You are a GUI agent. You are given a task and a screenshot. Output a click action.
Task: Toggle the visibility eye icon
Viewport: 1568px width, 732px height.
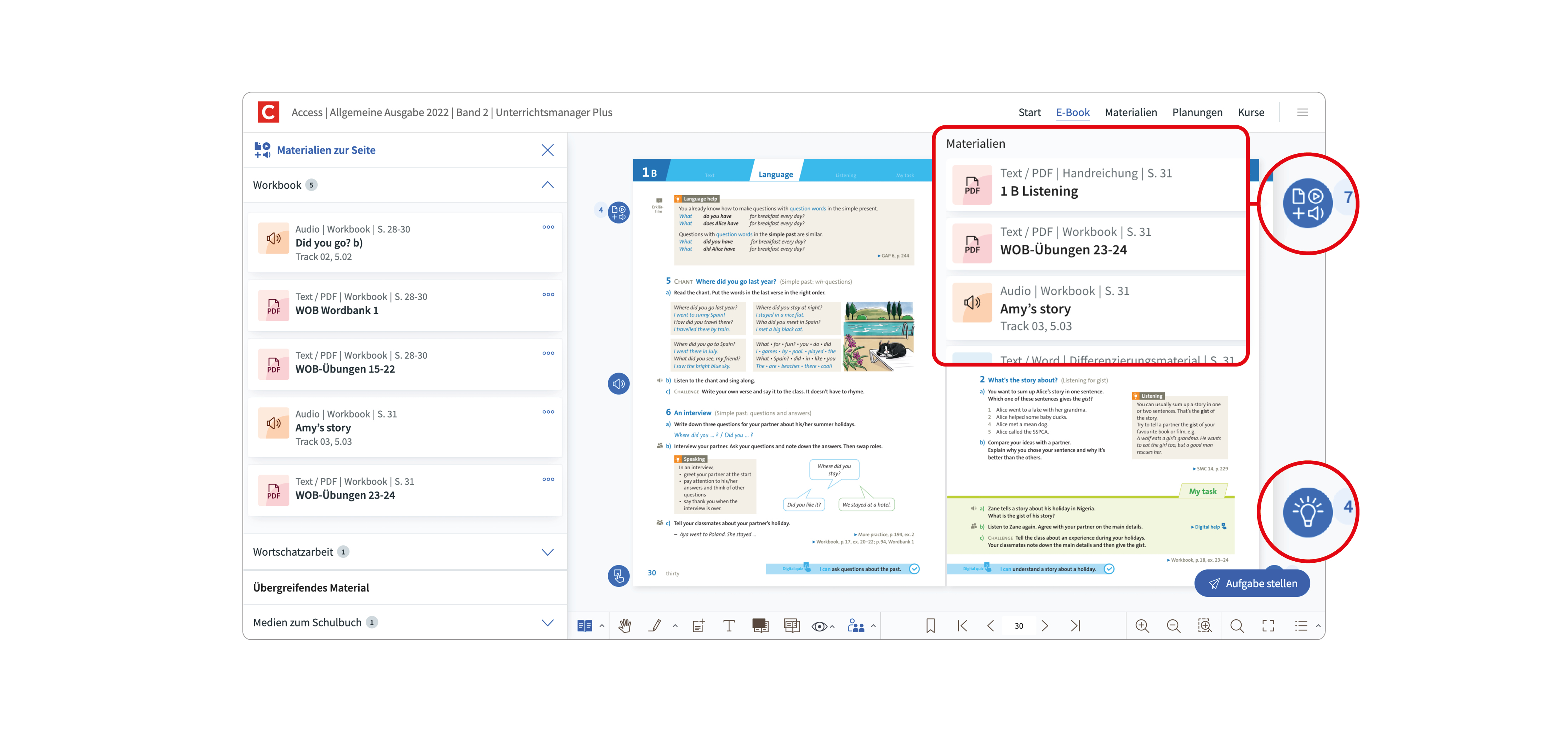tap(819, 626)
